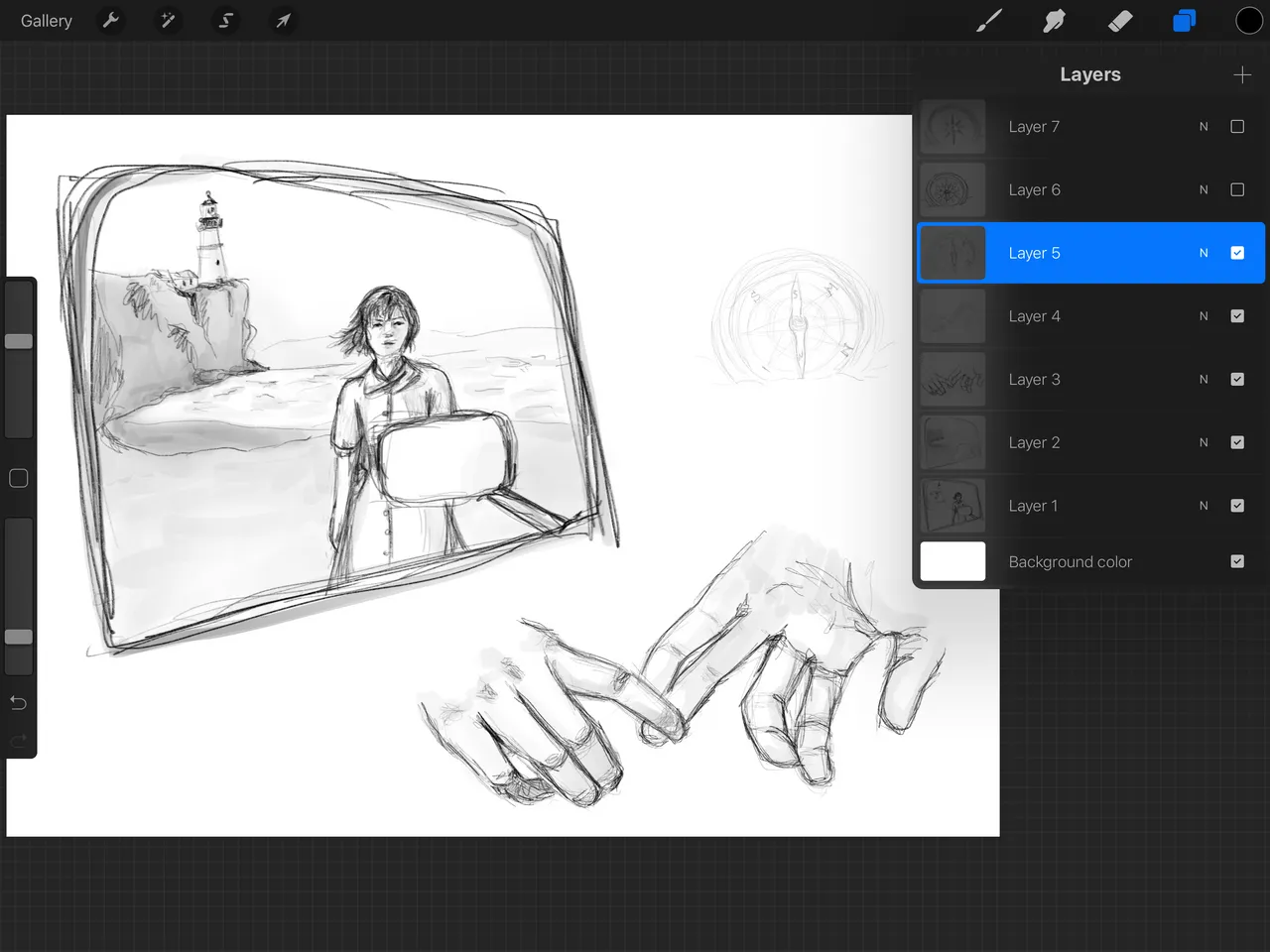Open the active color swatch
This screenshot has width=1270, height=952.
(x=1248, y=21)
